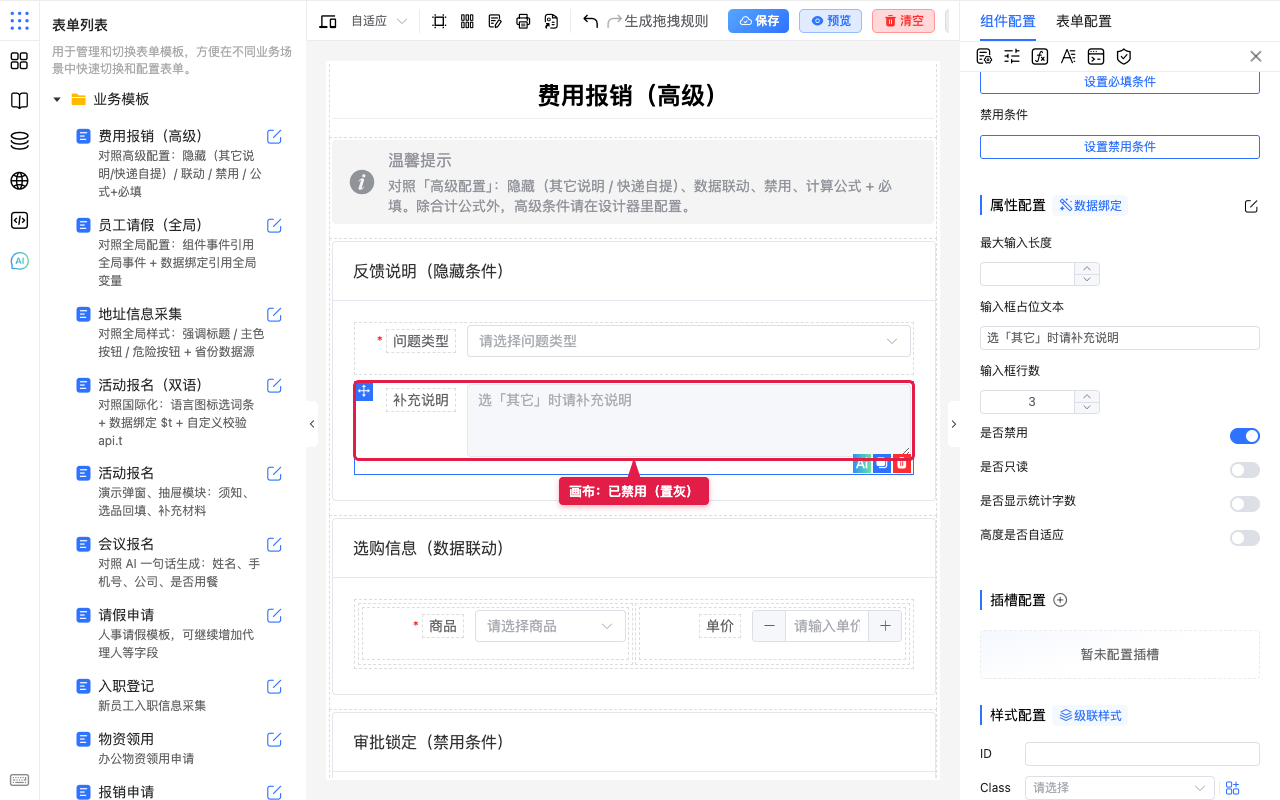The height and width of the screenshot is (800, 1280).
Task: Collapse the left form list panel
Action: pos(312,424)
